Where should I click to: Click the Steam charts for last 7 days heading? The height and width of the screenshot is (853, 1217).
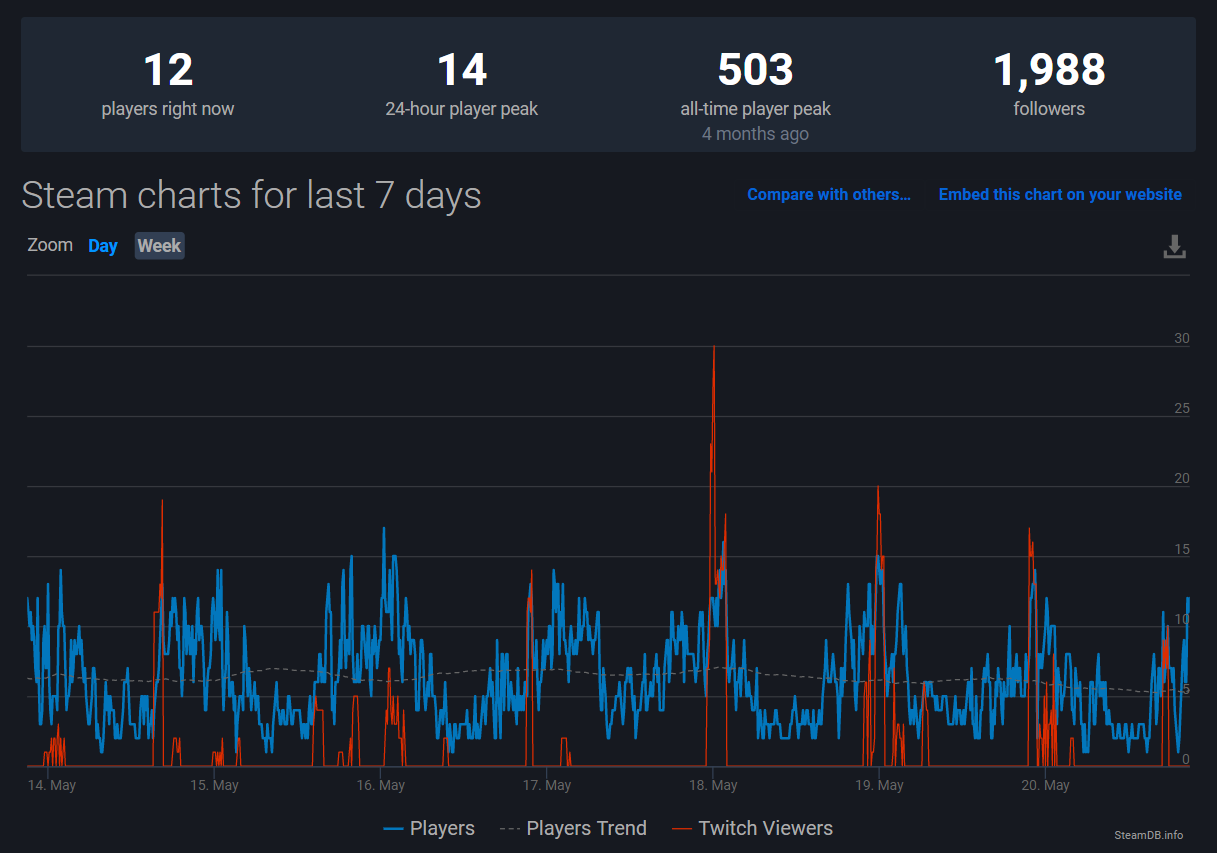tap(251, 195)
